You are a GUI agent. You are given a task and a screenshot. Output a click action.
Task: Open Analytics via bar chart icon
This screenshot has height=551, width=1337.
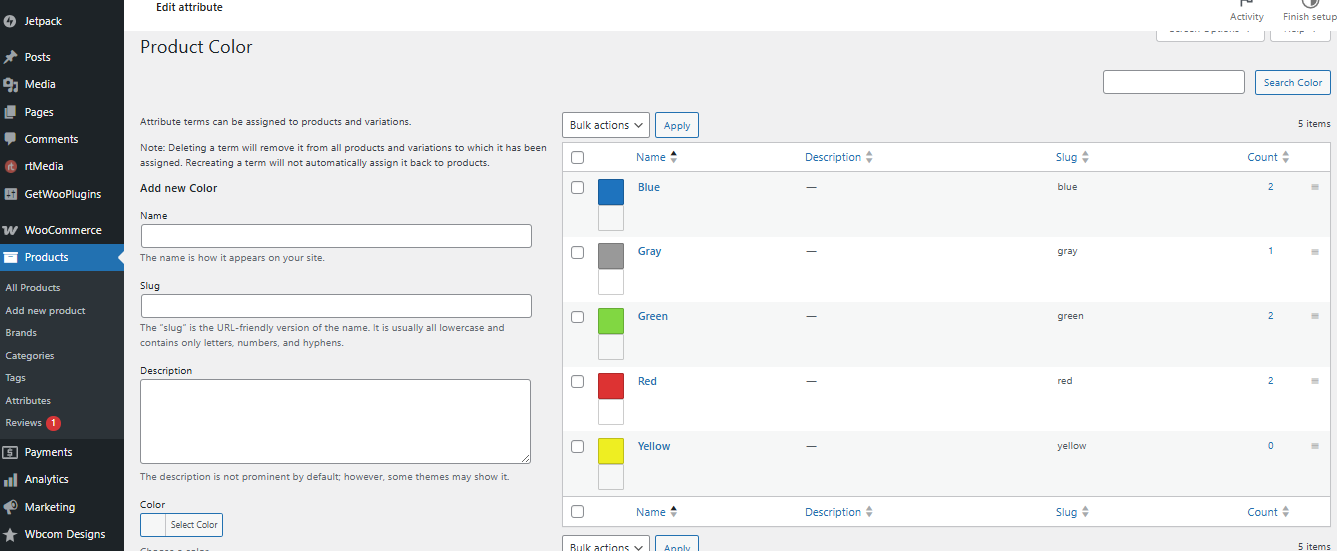[11, 479]
